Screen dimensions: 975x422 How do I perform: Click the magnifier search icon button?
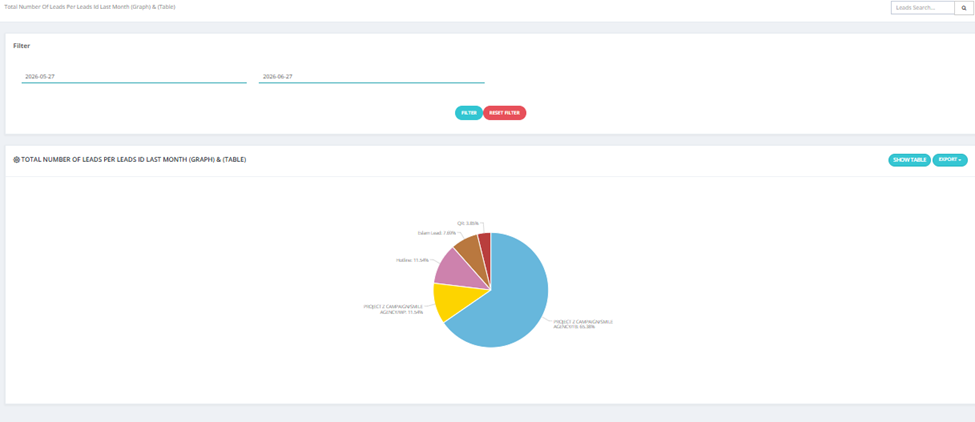[x=964, y=7]
